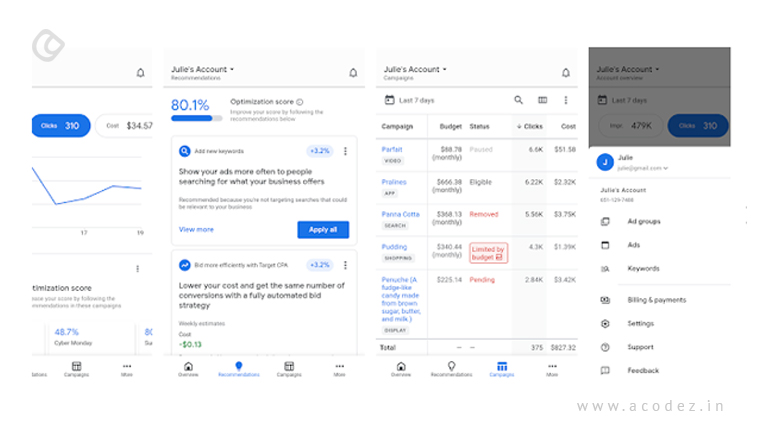This screenshot has height=442, width=766.
Task: Click the Campaign column header
Action: 397,126
